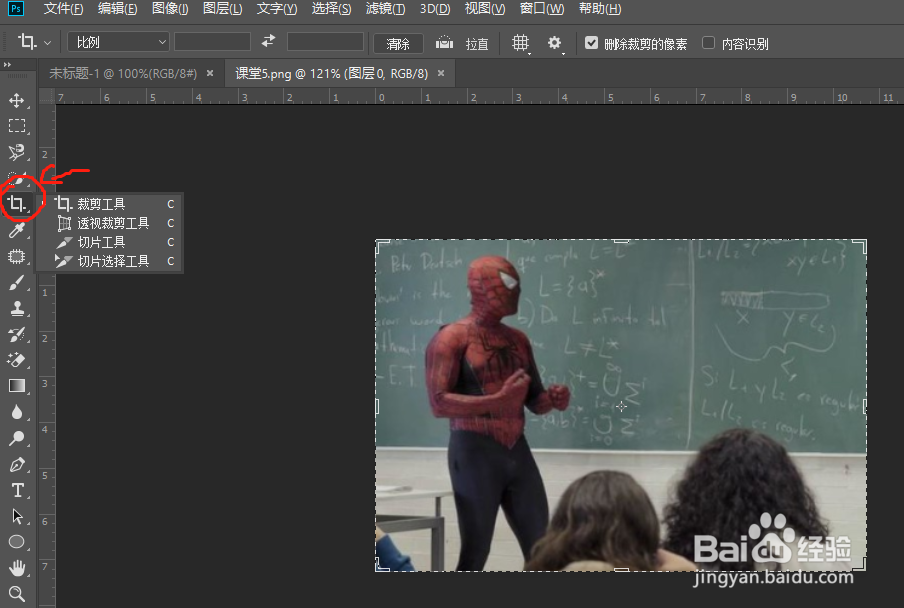Select the Path Selection tool
Screen dimensions: 904x608
(x=17, y=516)
